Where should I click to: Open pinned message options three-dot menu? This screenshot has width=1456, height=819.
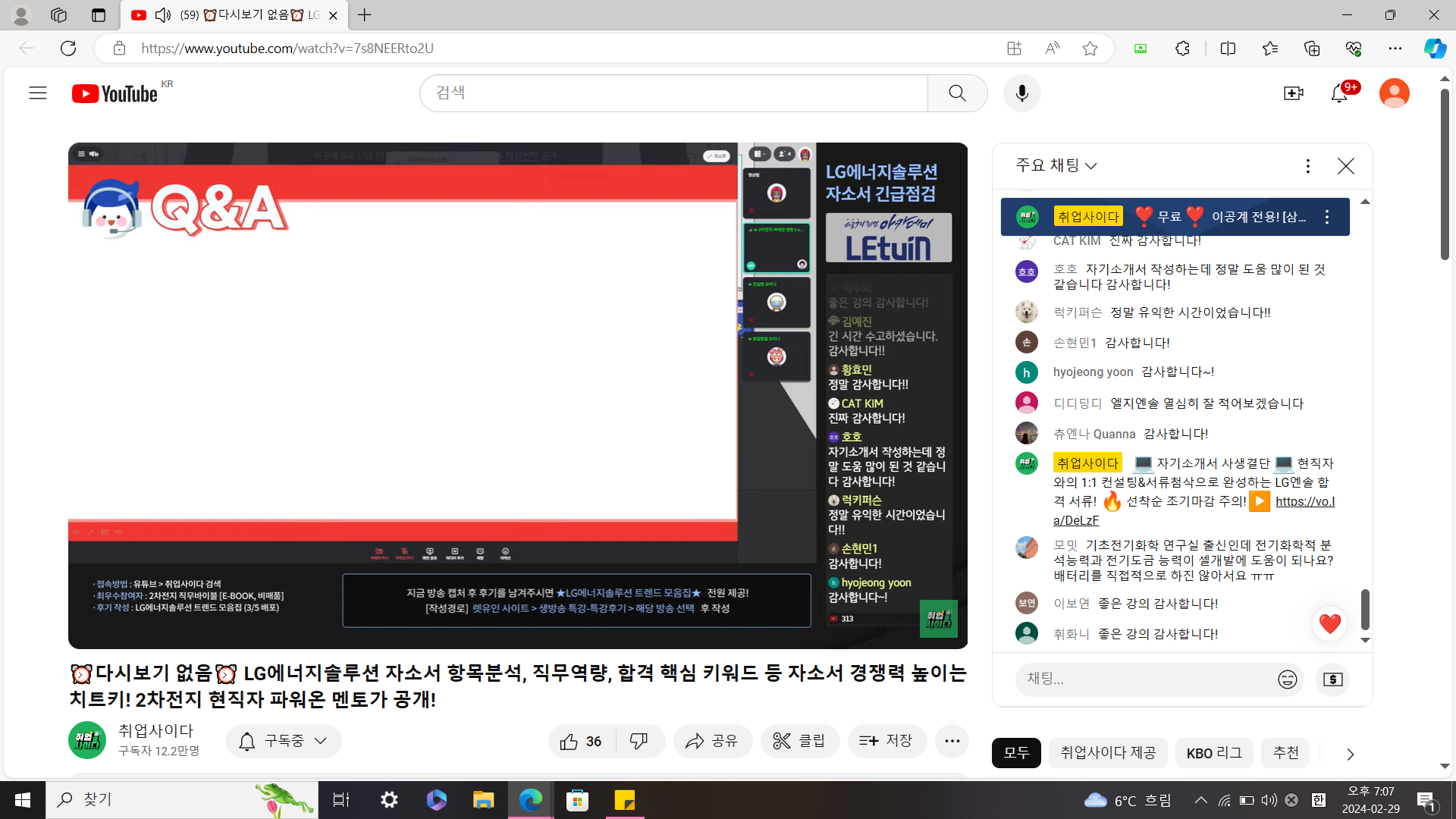point(1326,217)
